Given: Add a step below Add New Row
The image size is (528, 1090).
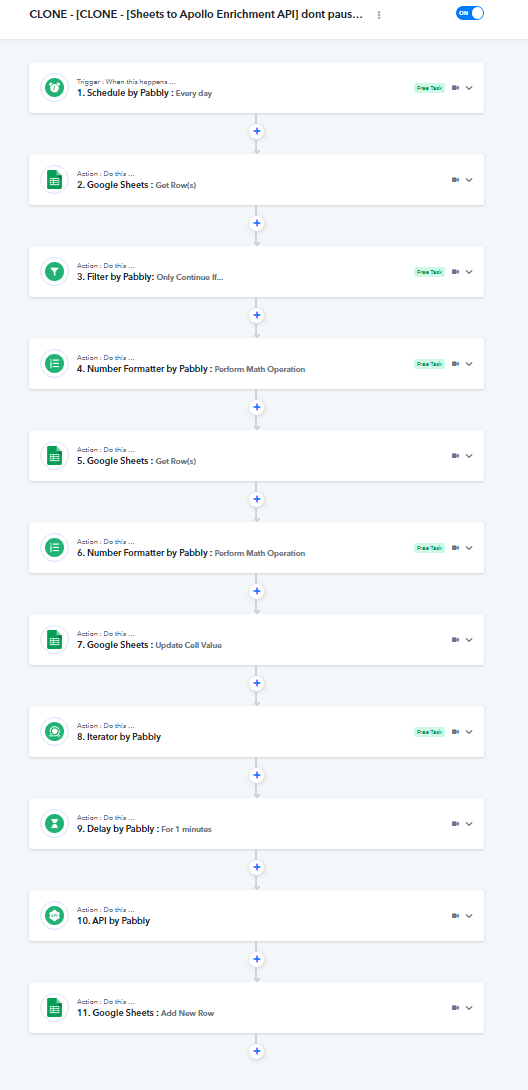Looking at the screenshot, I should [x=256, y=1051].
